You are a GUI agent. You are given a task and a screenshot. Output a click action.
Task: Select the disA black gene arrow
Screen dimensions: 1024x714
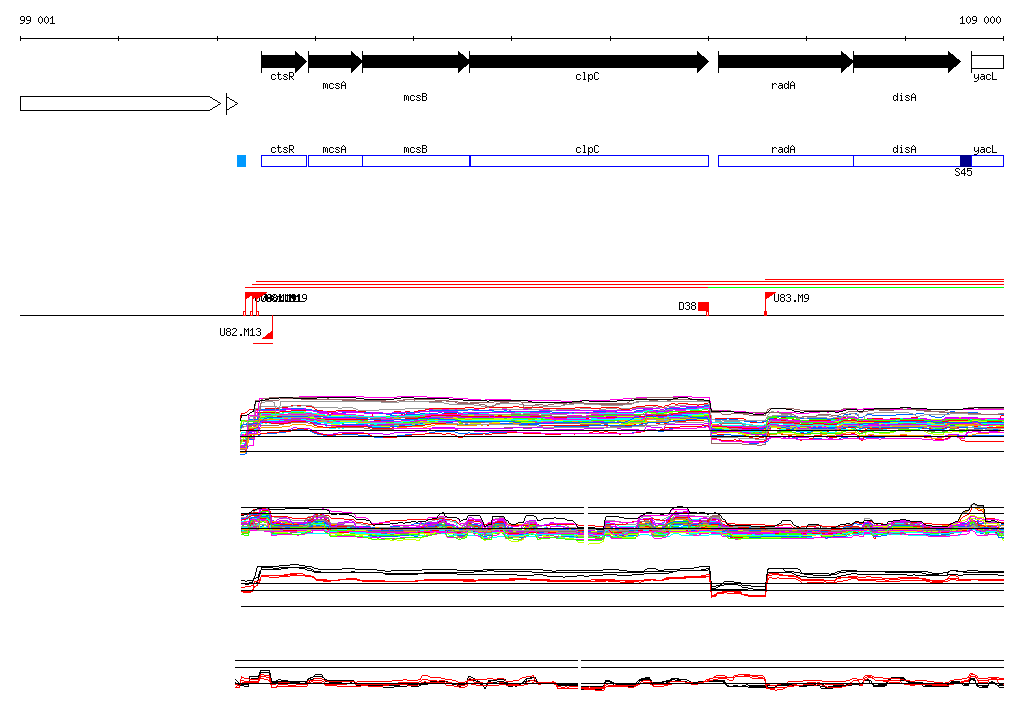coord(905,62)
